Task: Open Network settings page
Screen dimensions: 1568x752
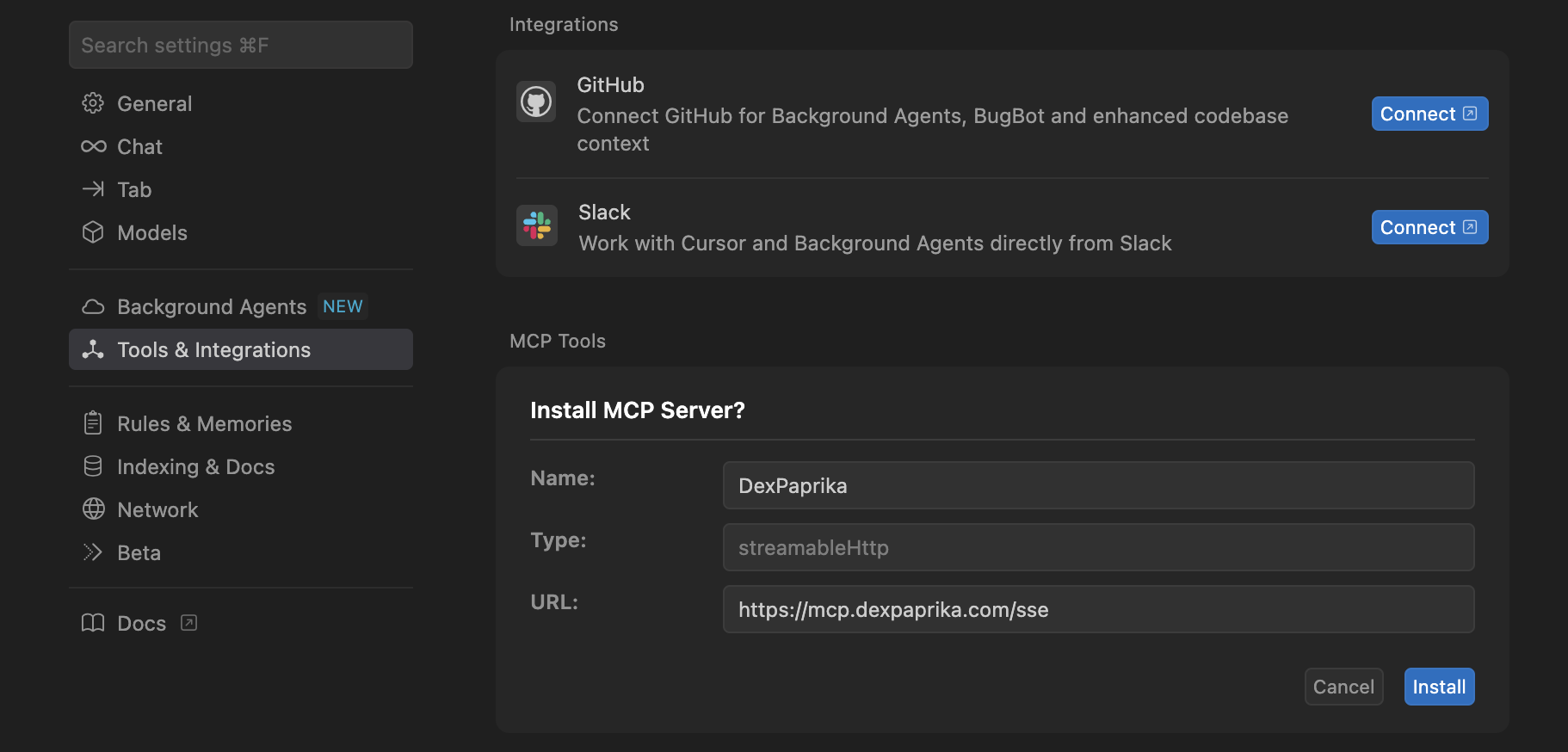Action: pyautogui.click(x=241, y=509)
